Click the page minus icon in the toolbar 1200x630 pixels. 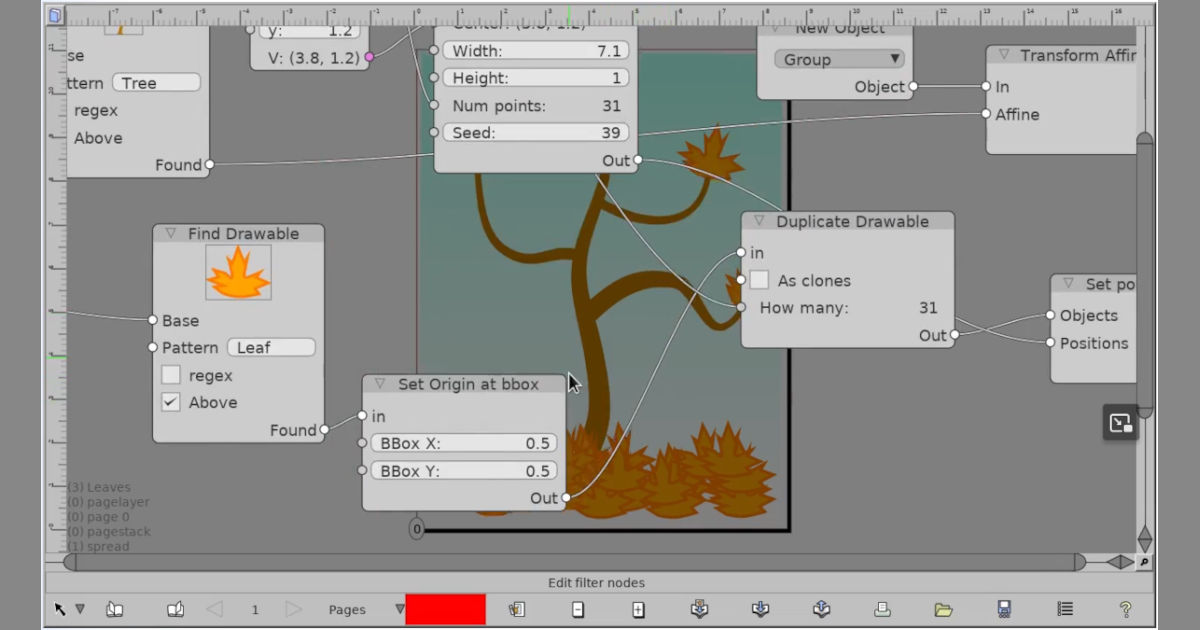[577, 609]
